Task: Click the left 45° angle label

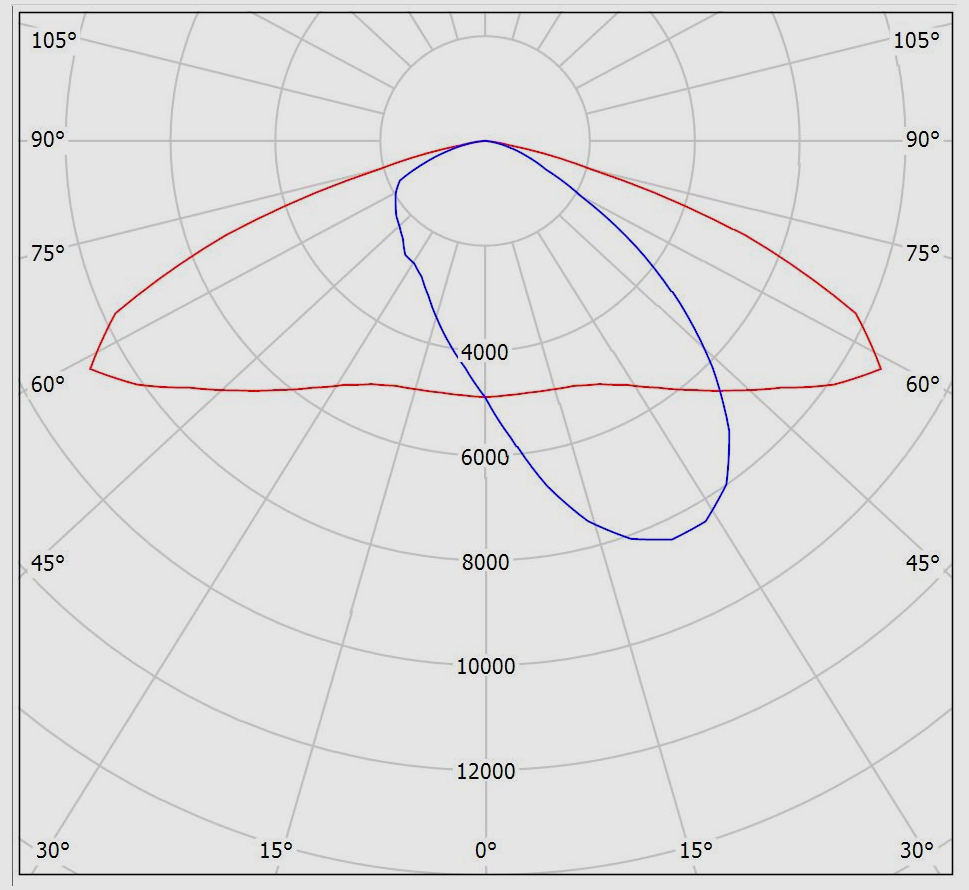Action: tap(47, 562)
